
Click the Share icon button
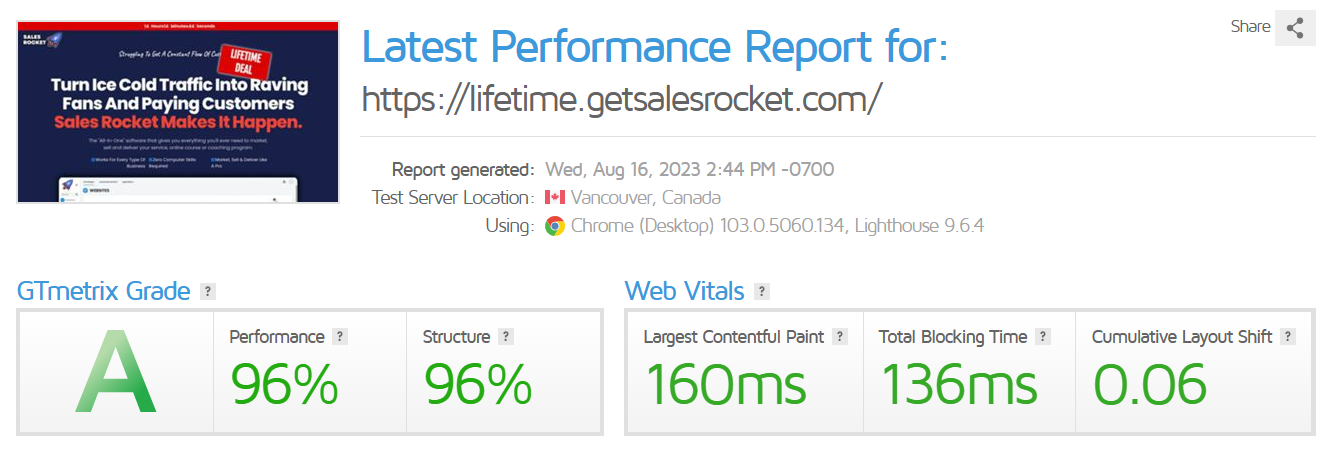1295,28
